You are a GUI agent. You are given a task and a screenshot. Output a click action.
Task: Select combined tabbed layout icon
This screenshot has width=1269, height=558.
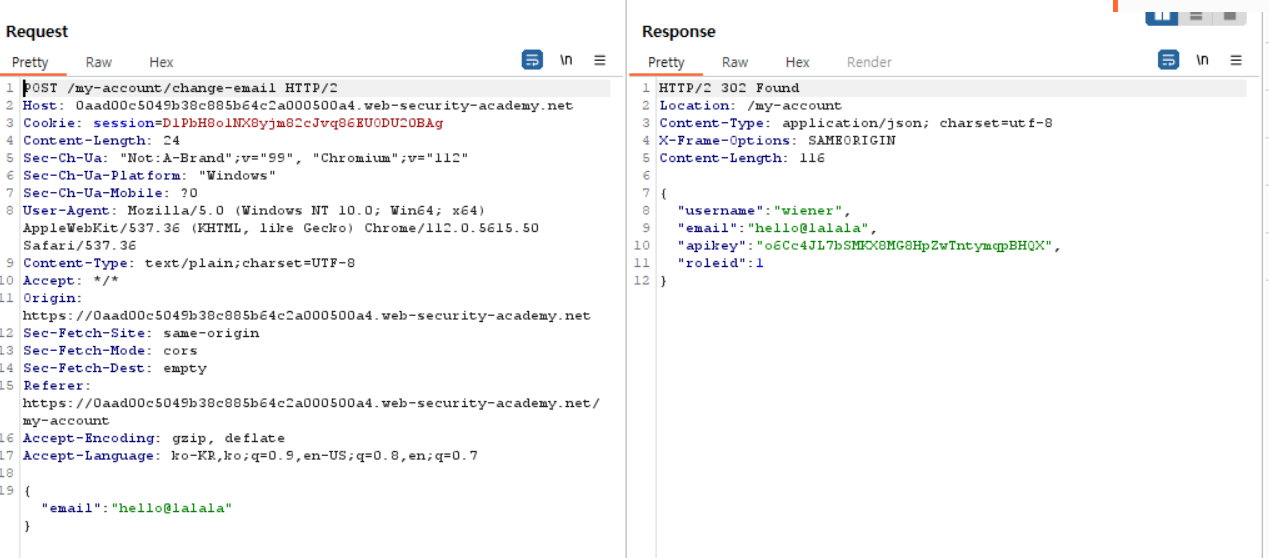[x=1229, y=14]
